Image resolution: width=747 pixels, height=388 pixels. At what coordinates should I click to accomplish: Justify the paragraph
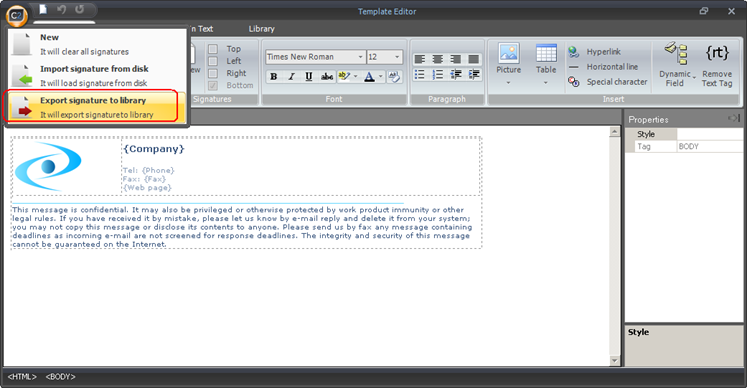click(x=474, y=59)
